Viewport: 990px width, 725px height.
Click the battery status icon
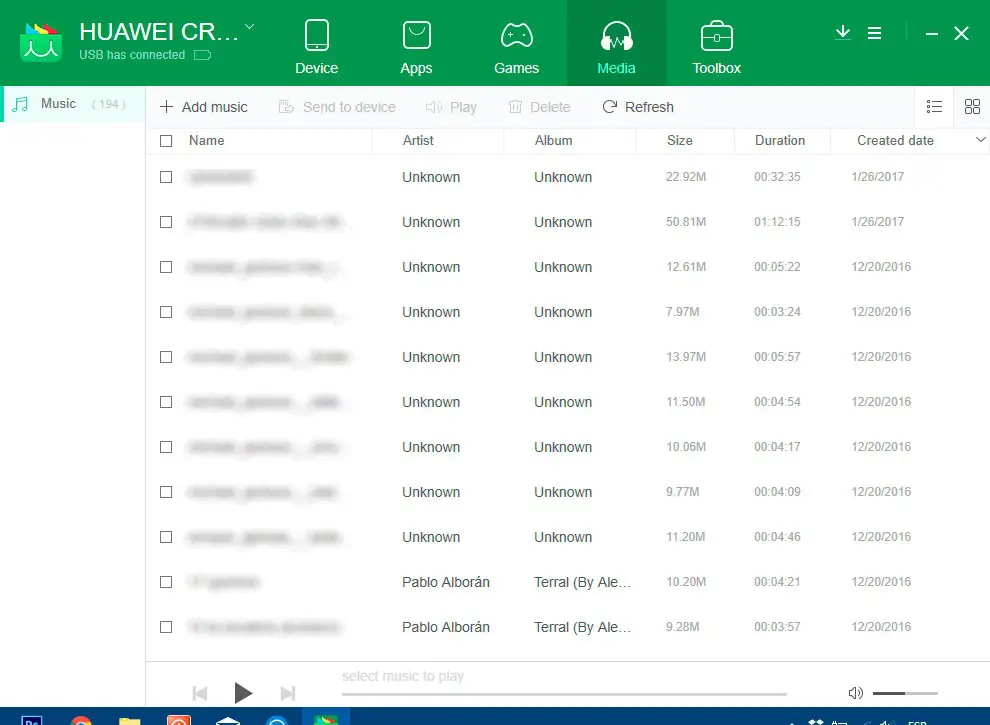point(202,55)
